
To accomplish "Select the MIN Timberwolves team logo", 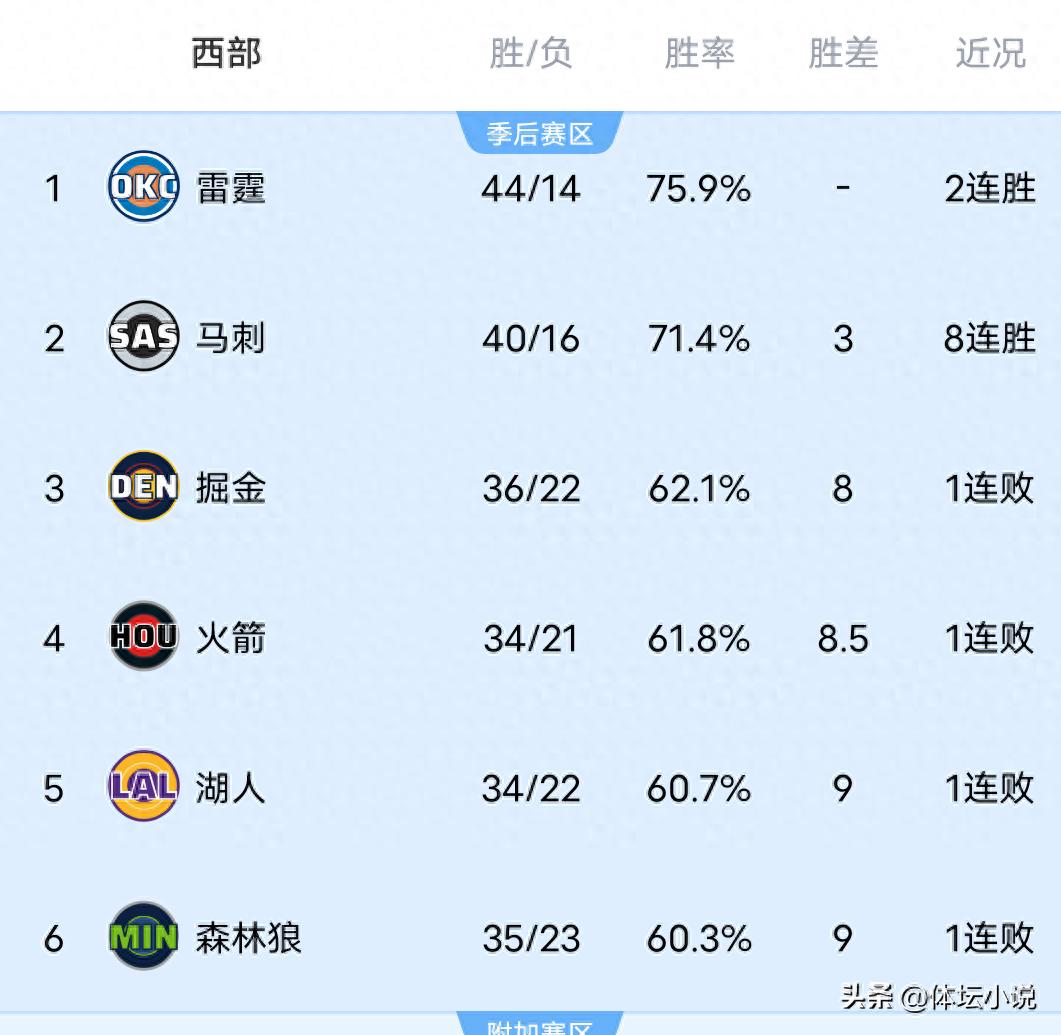I will click(x=141, y=938).
